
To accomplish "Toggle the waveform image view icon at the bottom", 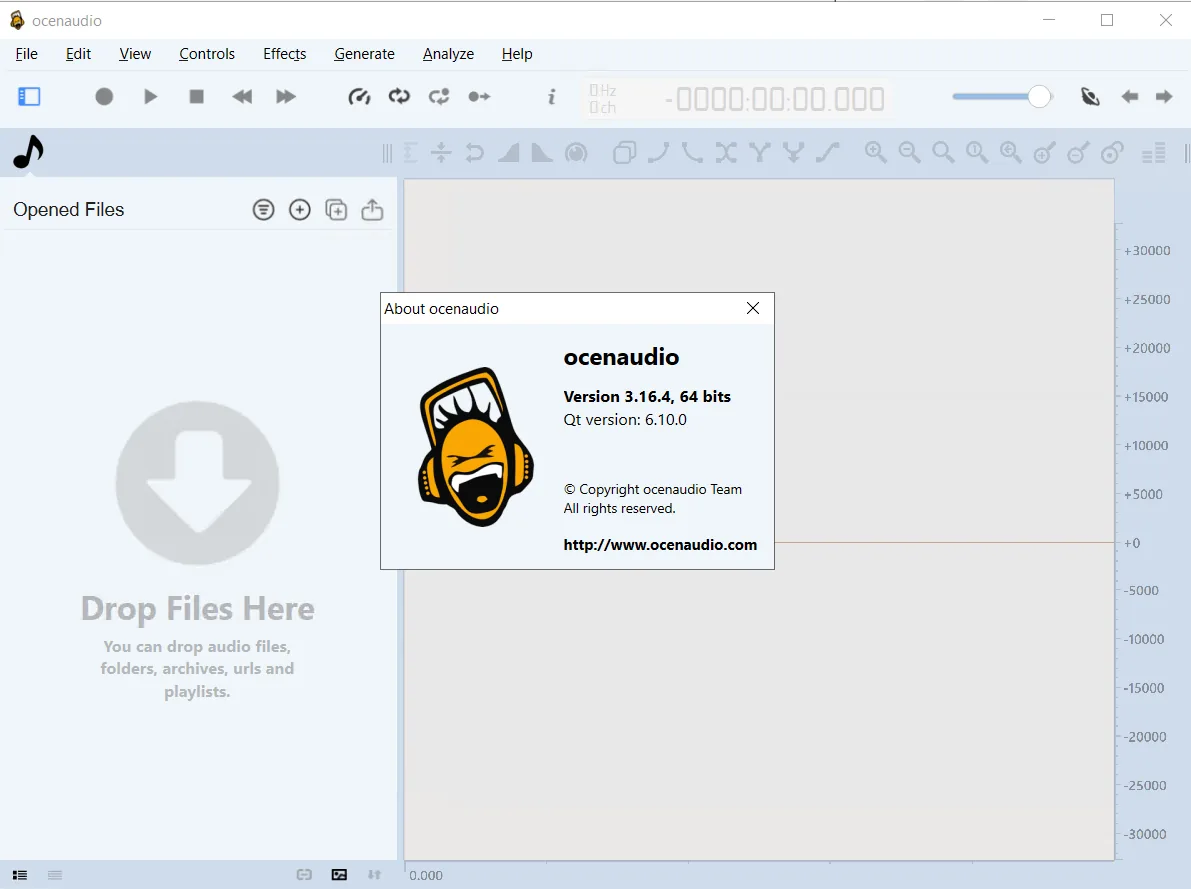I will click(x=340, y=875).
